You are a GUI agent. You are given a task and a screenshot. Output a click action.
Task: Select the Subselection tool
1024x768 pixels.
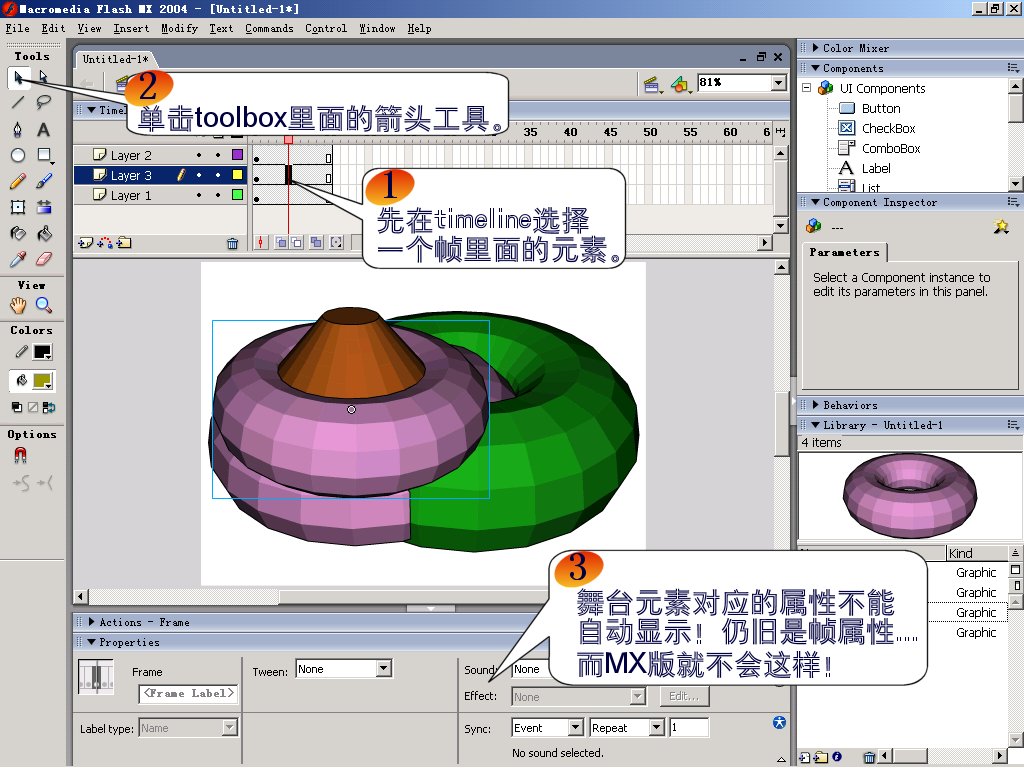(44, 78)
